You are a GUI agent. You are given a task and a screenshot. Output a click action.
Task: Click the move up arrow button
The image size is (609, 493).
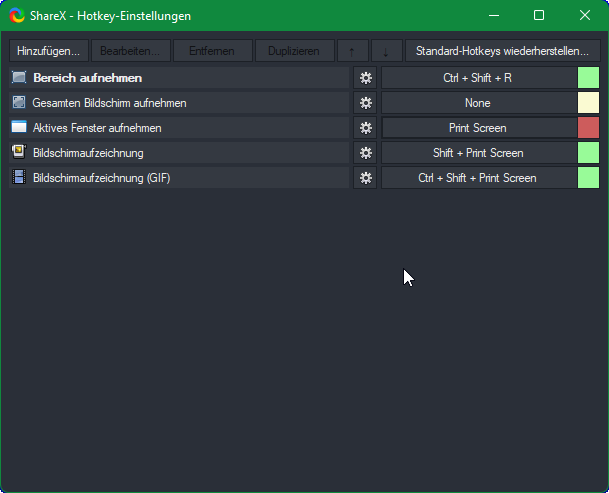351,51
